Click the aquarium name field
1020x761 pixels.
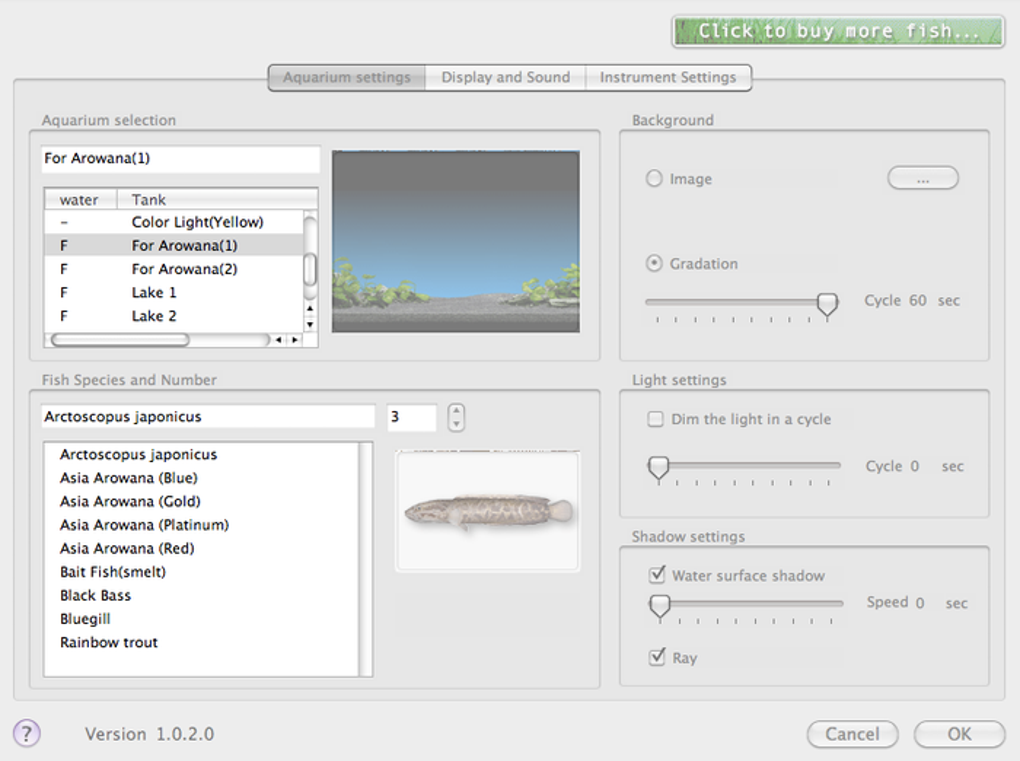click(x=181, y=159)
